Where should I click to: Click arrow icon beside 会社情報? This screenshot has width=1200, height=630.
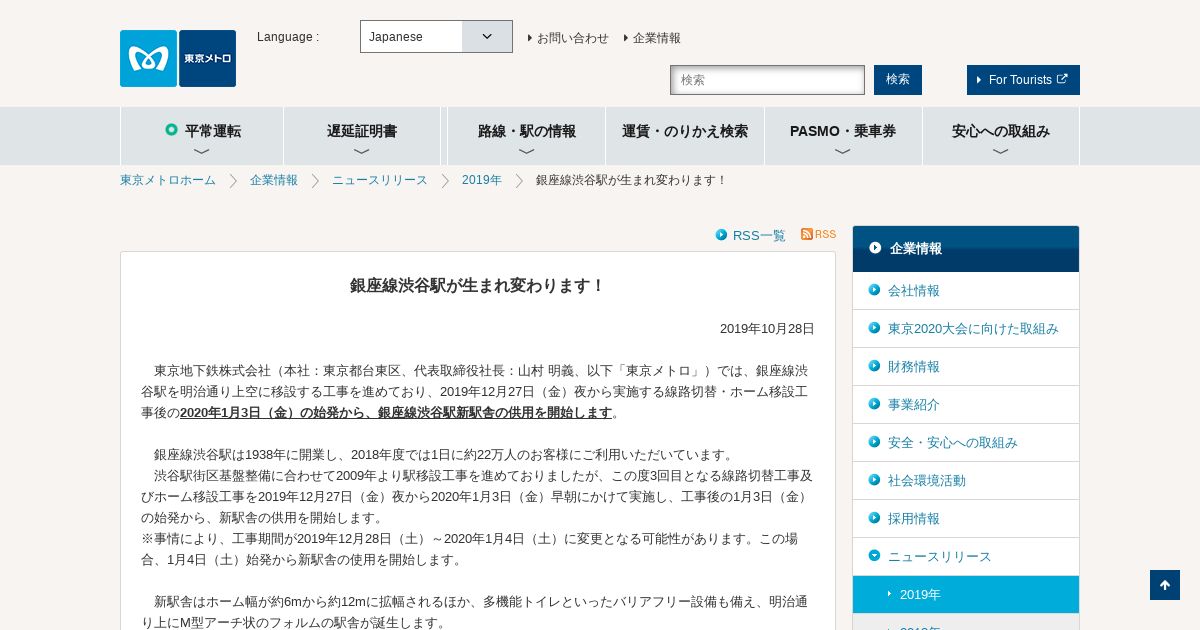click(875, 290)
